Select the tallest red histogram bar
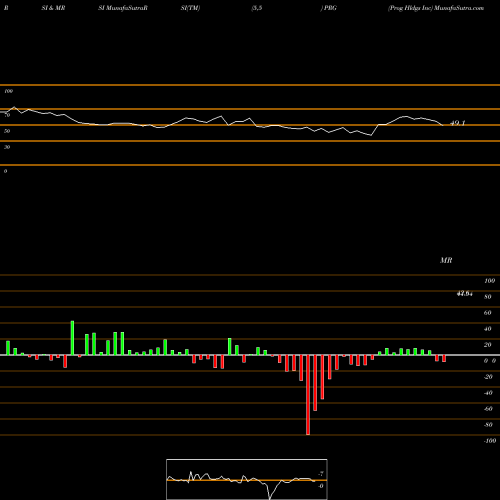This screenshot has height=500, width=500. point(308,395)
